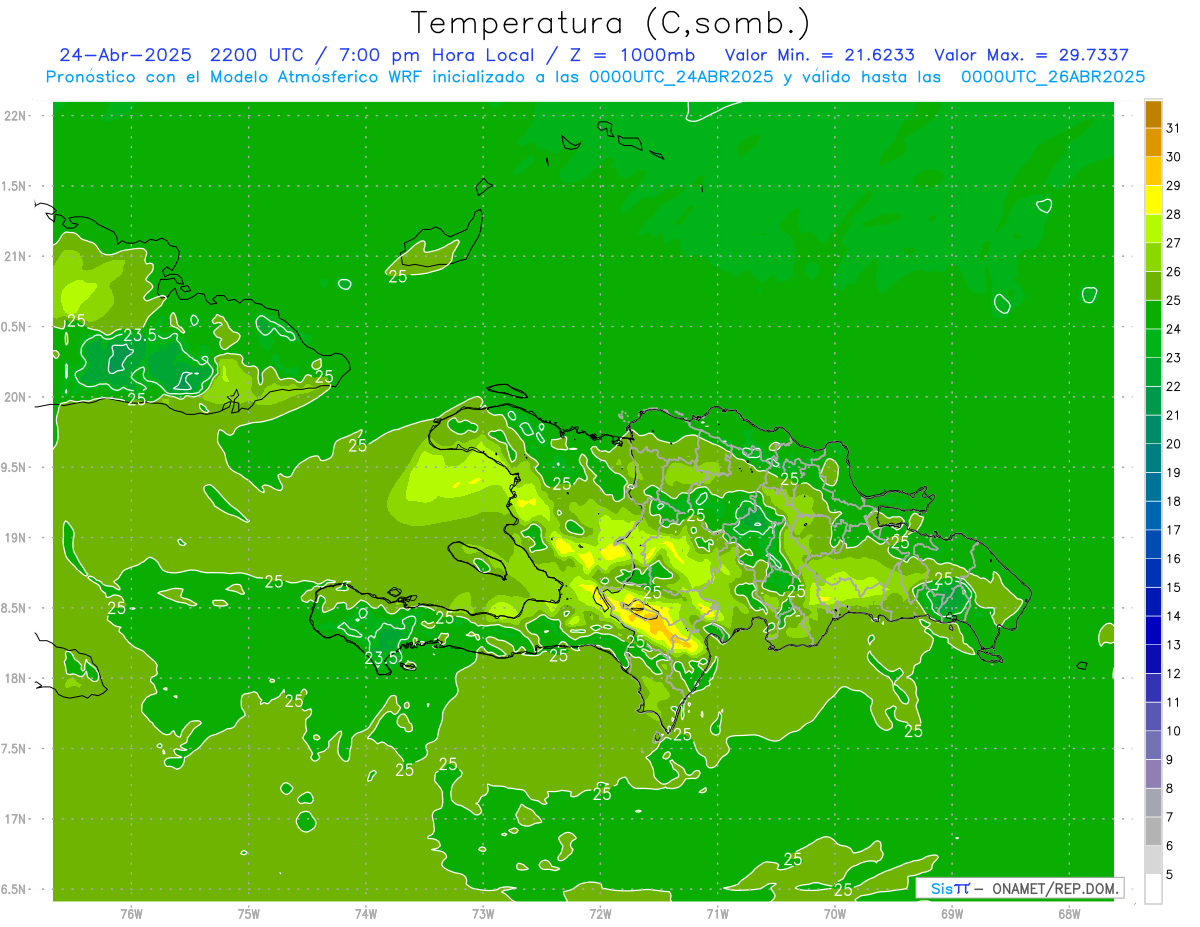Click the "20N" latitude label
1200x927 pixels.
16,398
